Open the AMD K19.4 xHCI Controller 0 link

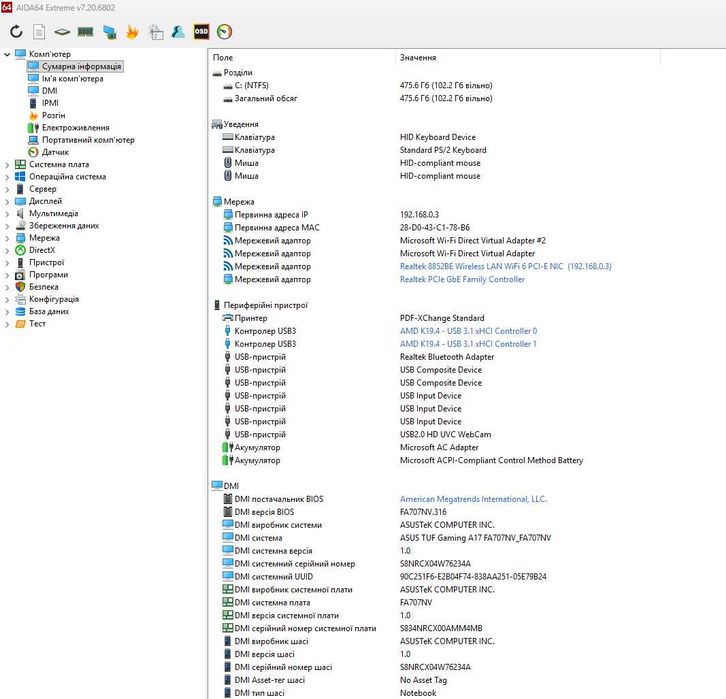click(x=468, y=331)
